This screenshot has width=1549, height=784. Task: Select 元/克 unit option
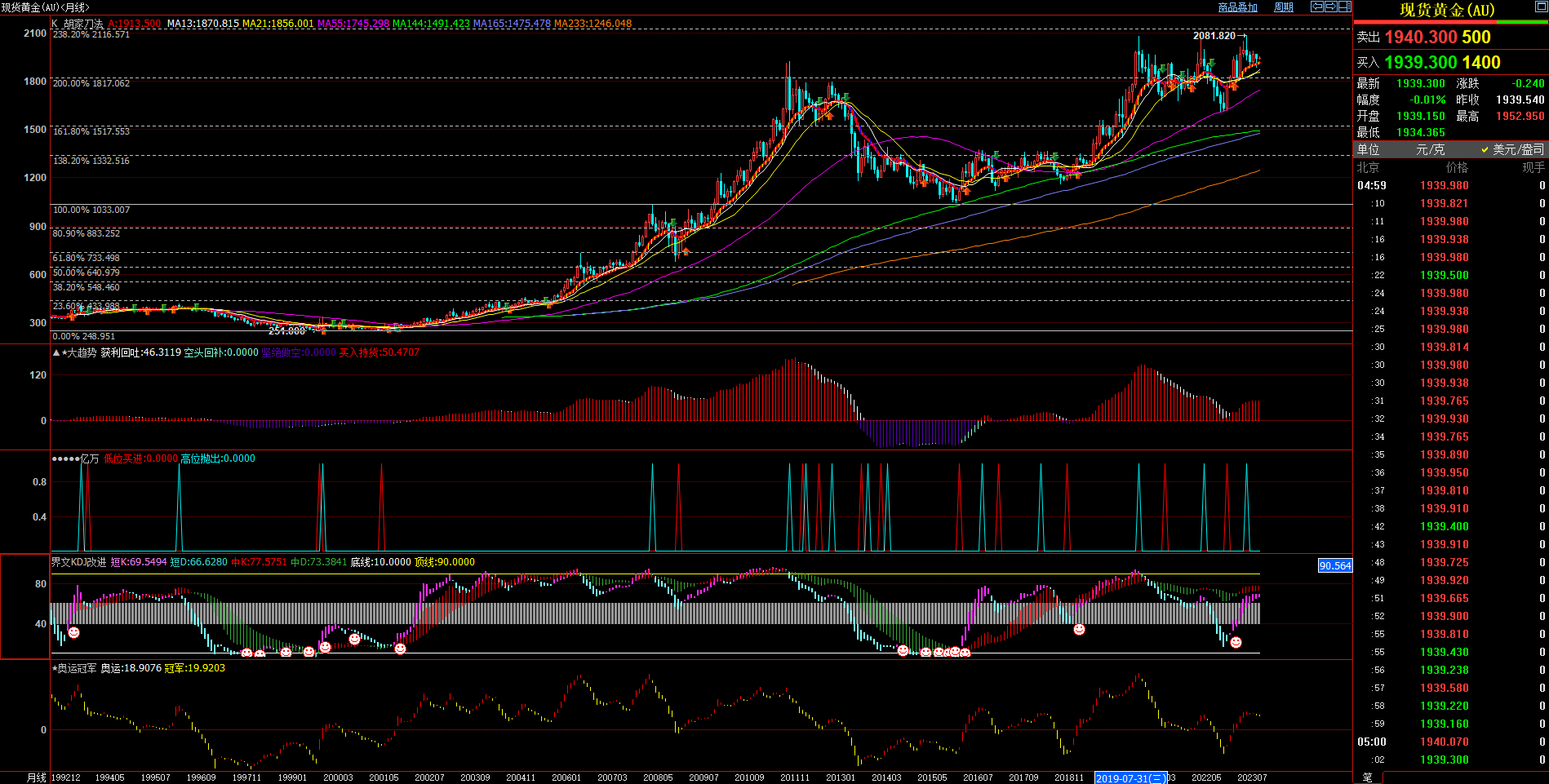click(x=1430, y=149)
